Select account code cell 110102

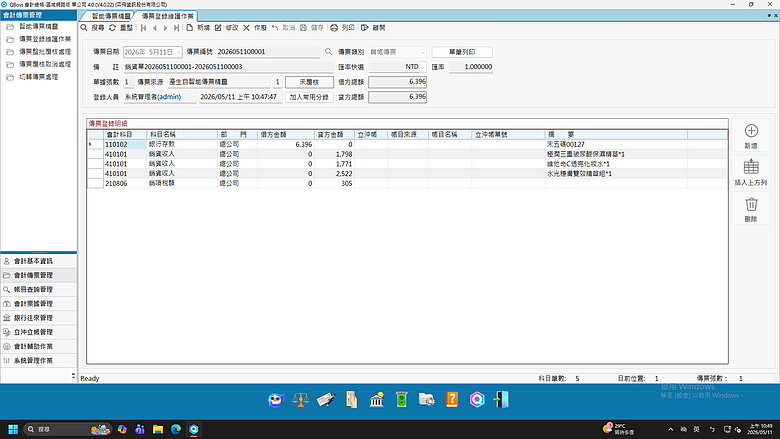(x=125, y=145)
